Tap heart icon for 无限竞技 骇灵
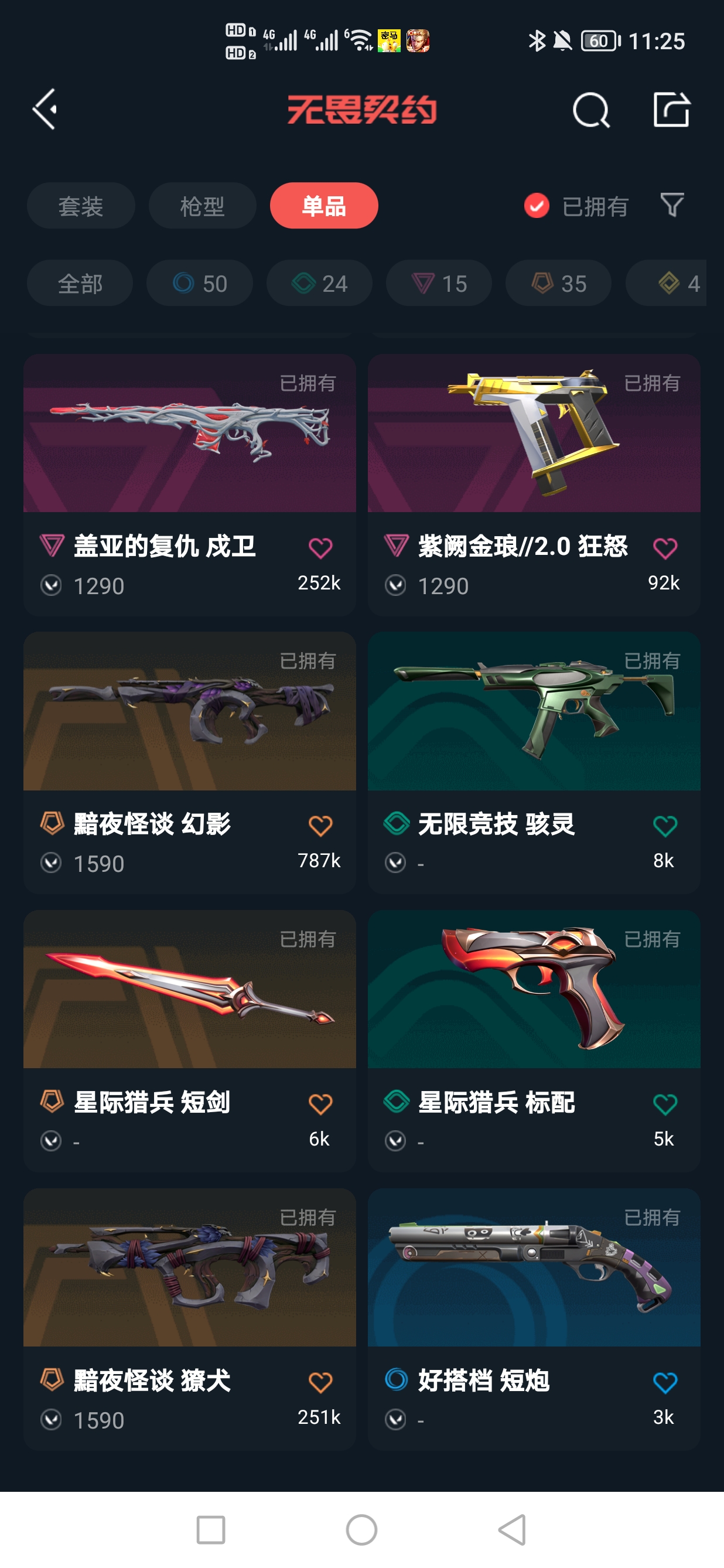This screenshot has height=1568, width=724. click(x=665, y=826)
